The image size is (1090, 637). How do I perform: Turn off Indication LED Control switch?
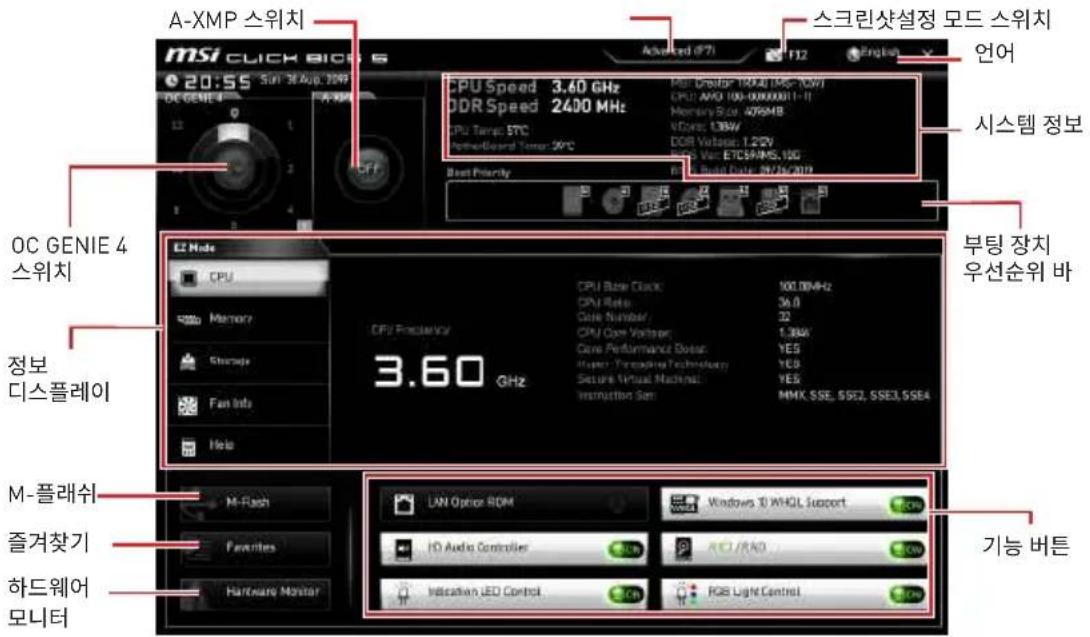625,595
